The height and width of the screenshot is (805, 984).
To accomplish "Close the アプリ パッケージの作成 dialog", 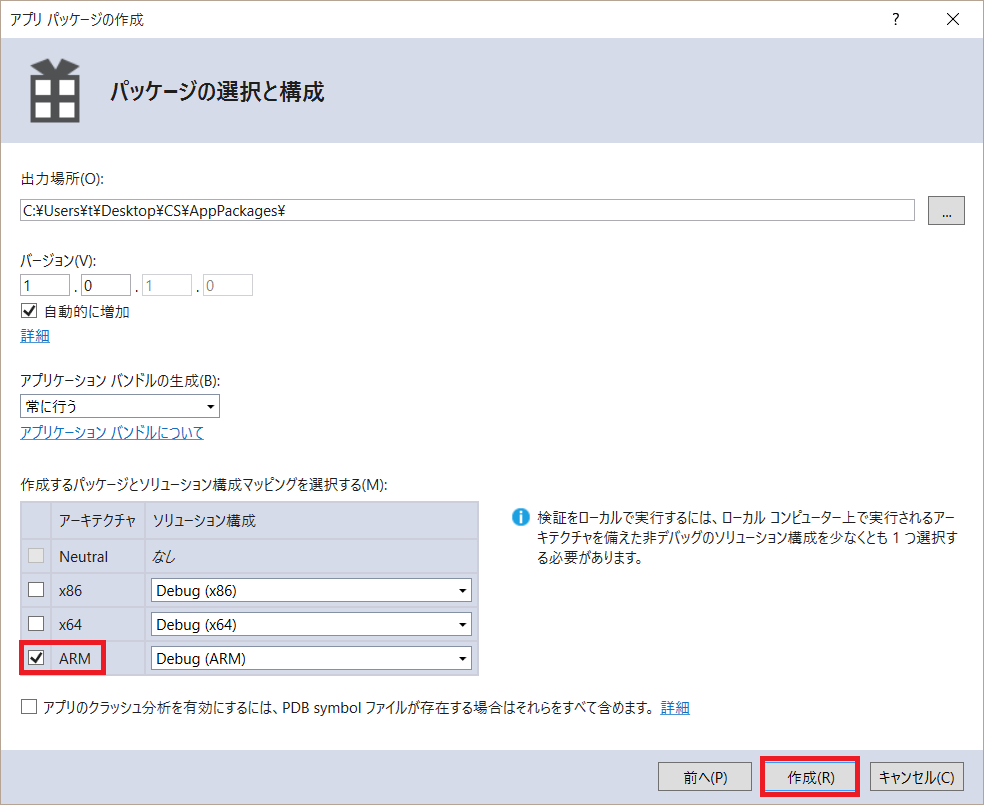I will click(952, 19).
